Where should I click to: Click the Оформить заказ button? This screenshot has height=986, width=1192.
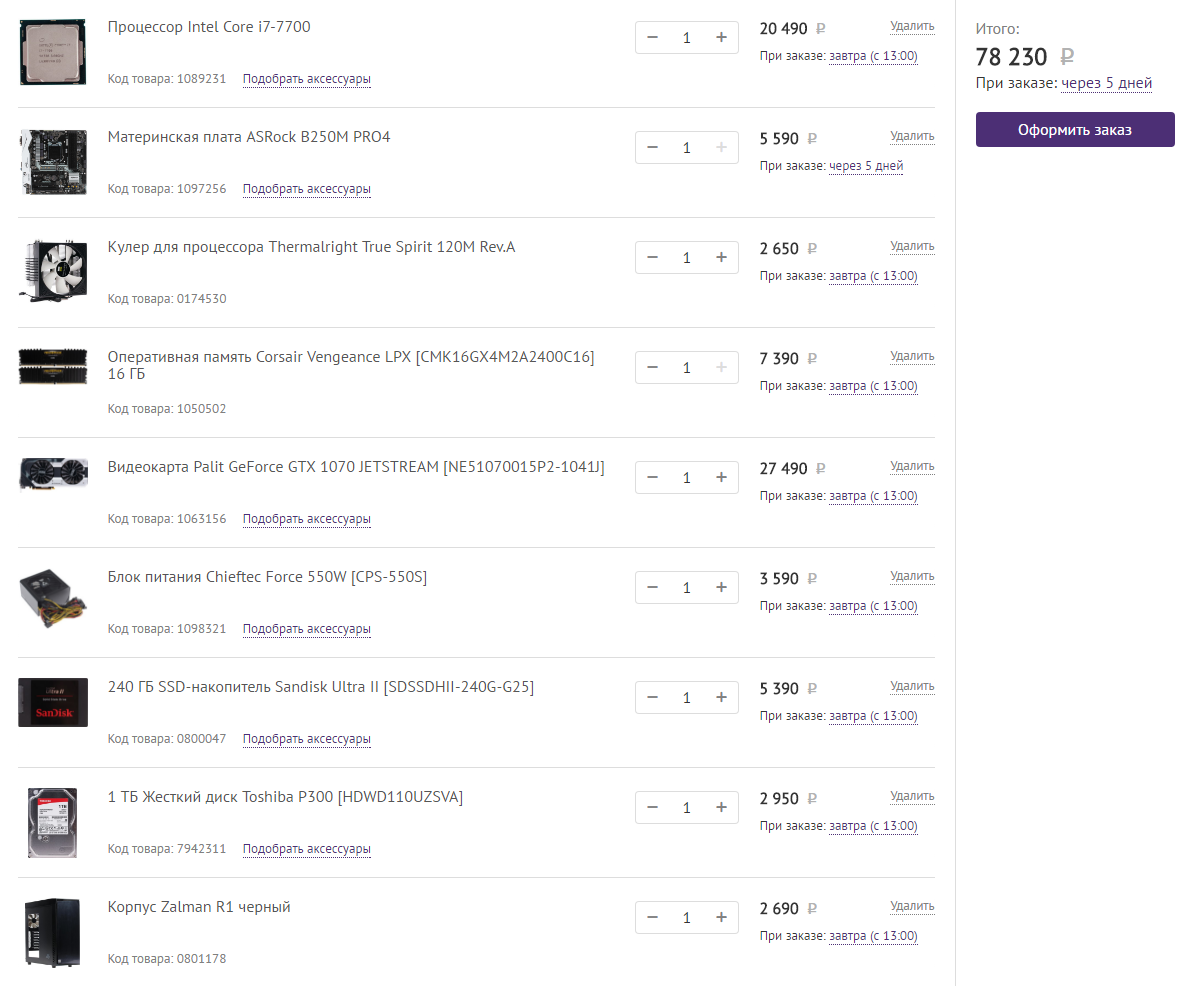click(x=1075, y=130)
